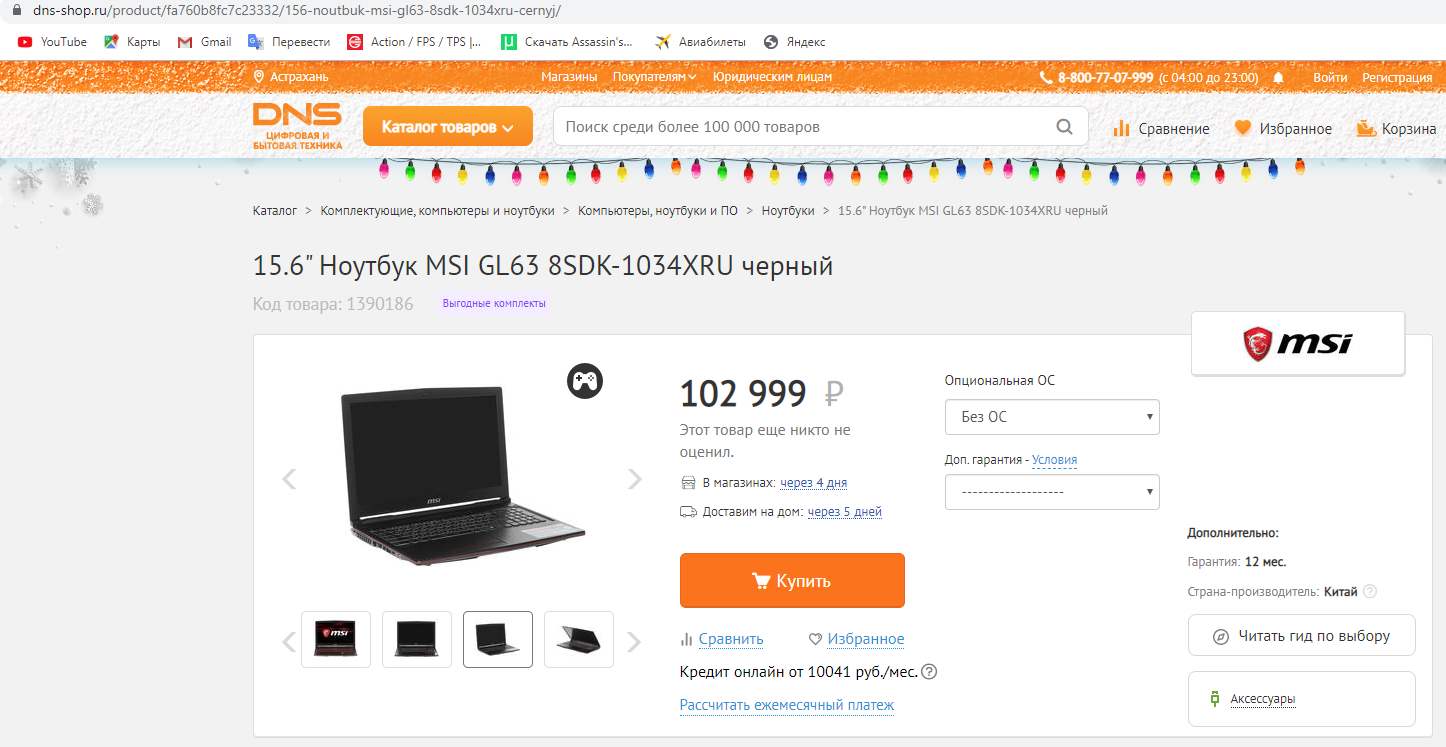Expand the Без ОС dropdown

[1052, 417]
